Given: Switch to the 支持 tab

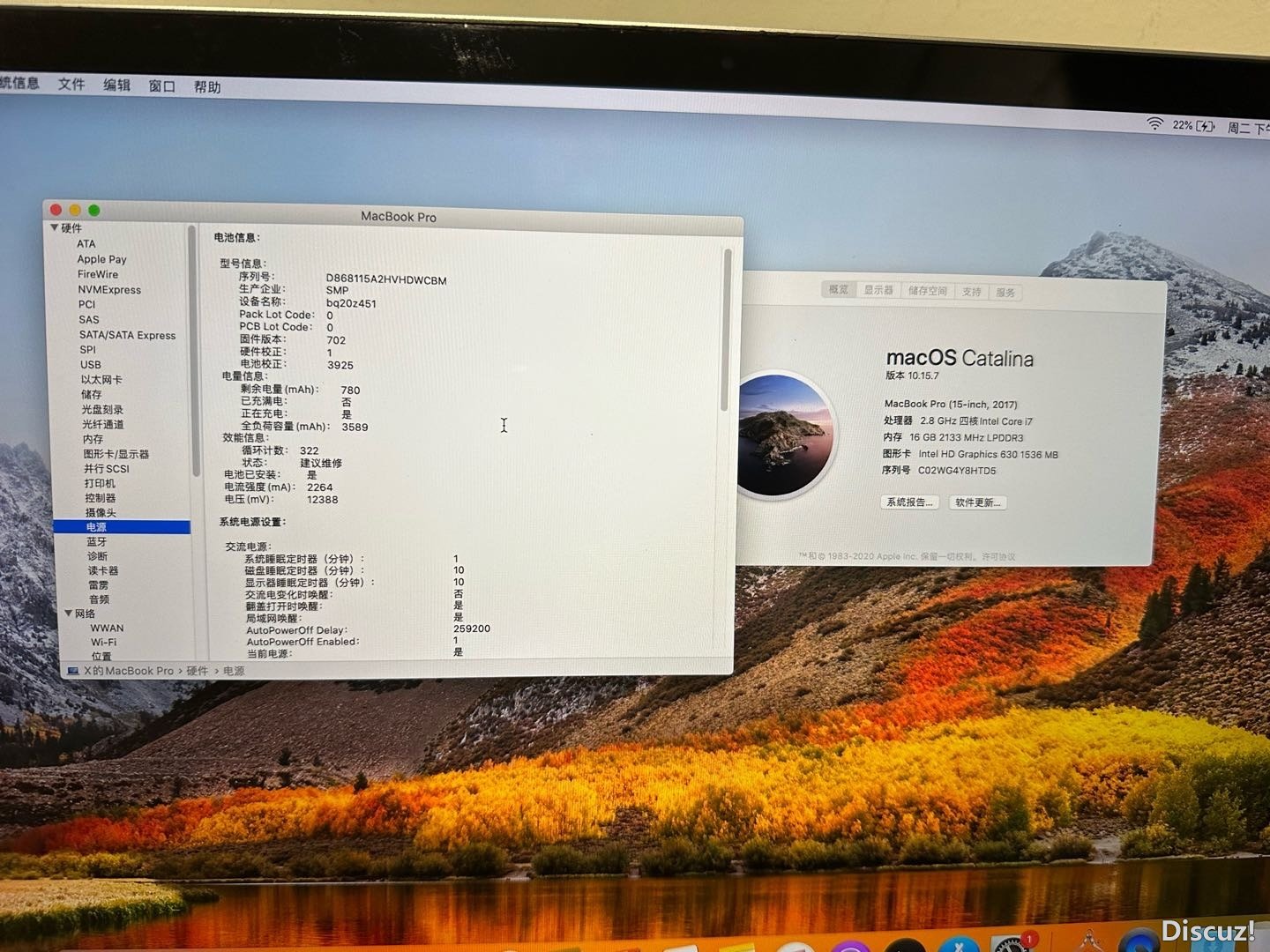Looking at the screenshot, I should [971, 292].
